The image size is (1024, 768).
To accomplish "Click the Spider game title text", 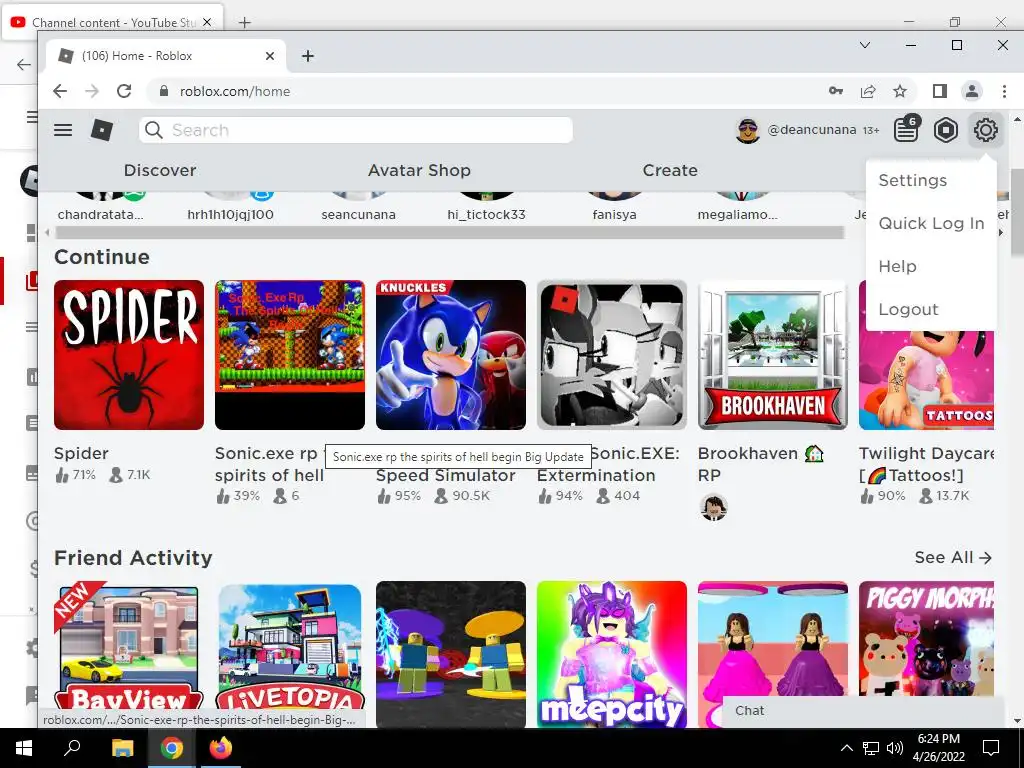I will coord(81,453).
